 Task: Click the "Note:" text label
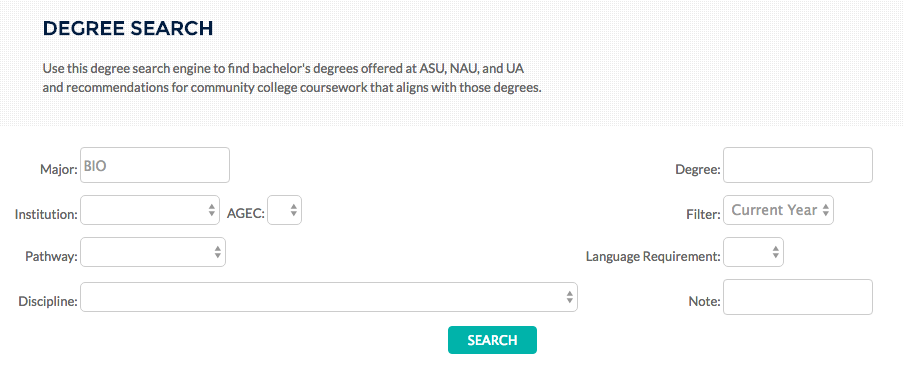pos(704,301)
